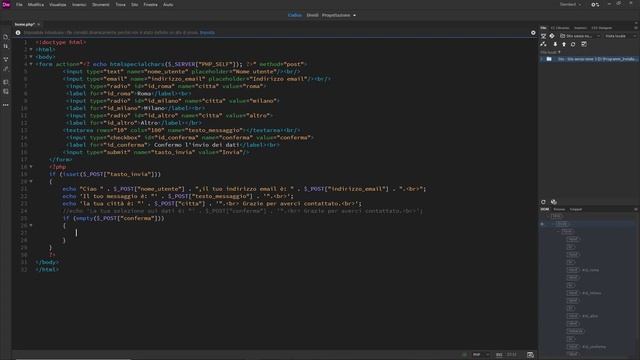Click the Git repository diamond icon
Screen dimensions: 640x360
[x=552, y=36]
